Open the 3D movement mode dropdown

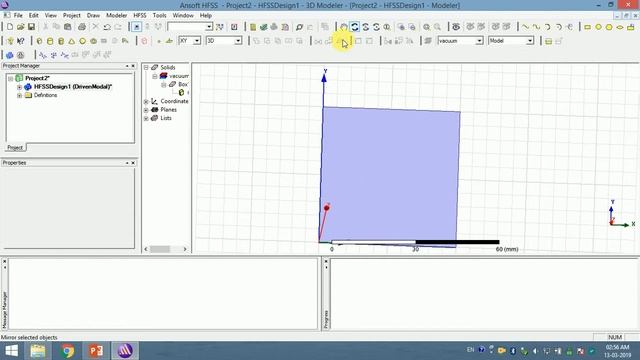pyautogui.click(x=238, y=41)
